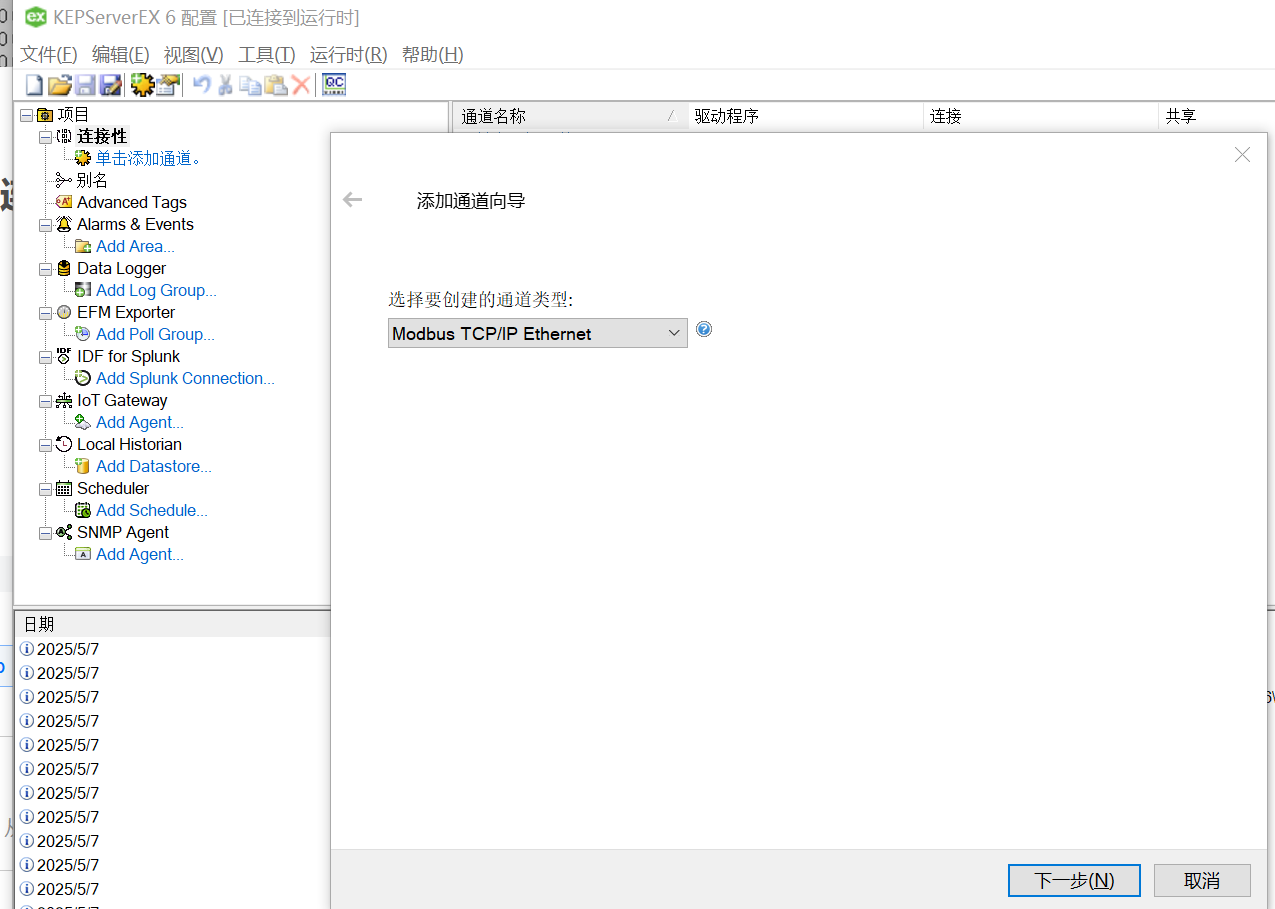The width and height of the screenshot is (1275, 909).
Task: Click the IoT Gateway icon
Action: pyautogui.click(x=65, y=400)
